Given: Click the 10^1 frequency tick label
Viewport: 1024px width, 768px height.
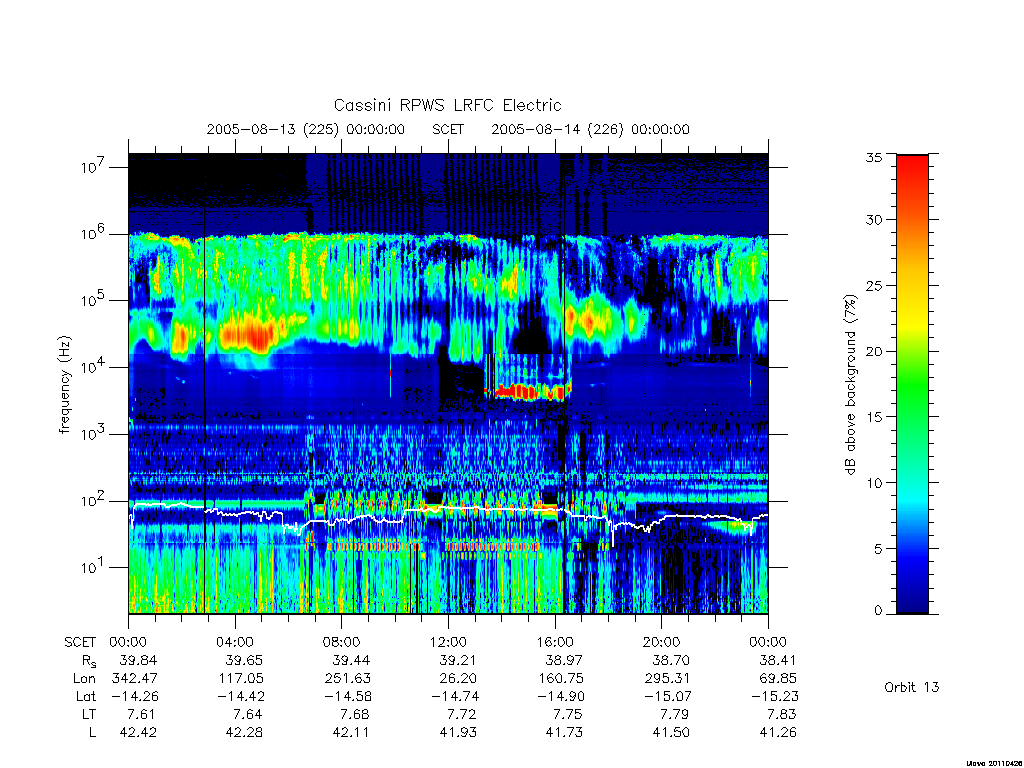Looking at the screenshot, I should pos(94,567).
